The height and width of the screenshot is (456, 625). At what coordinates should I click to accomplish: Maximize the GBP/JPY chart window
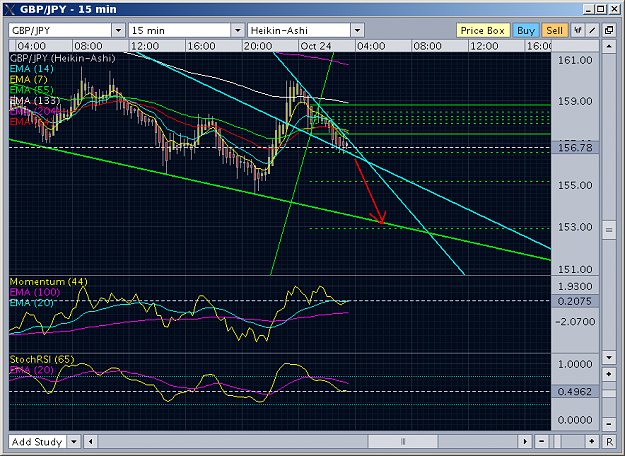[x=601, y=9]
